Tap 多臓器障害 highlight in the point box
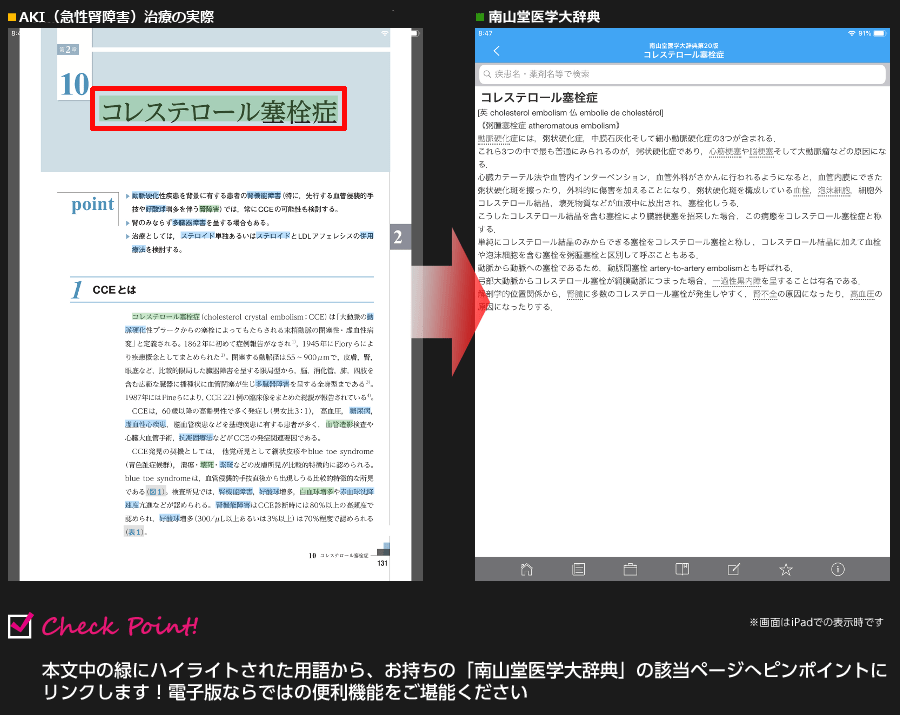The image size is (900, 715). [189, 223]
